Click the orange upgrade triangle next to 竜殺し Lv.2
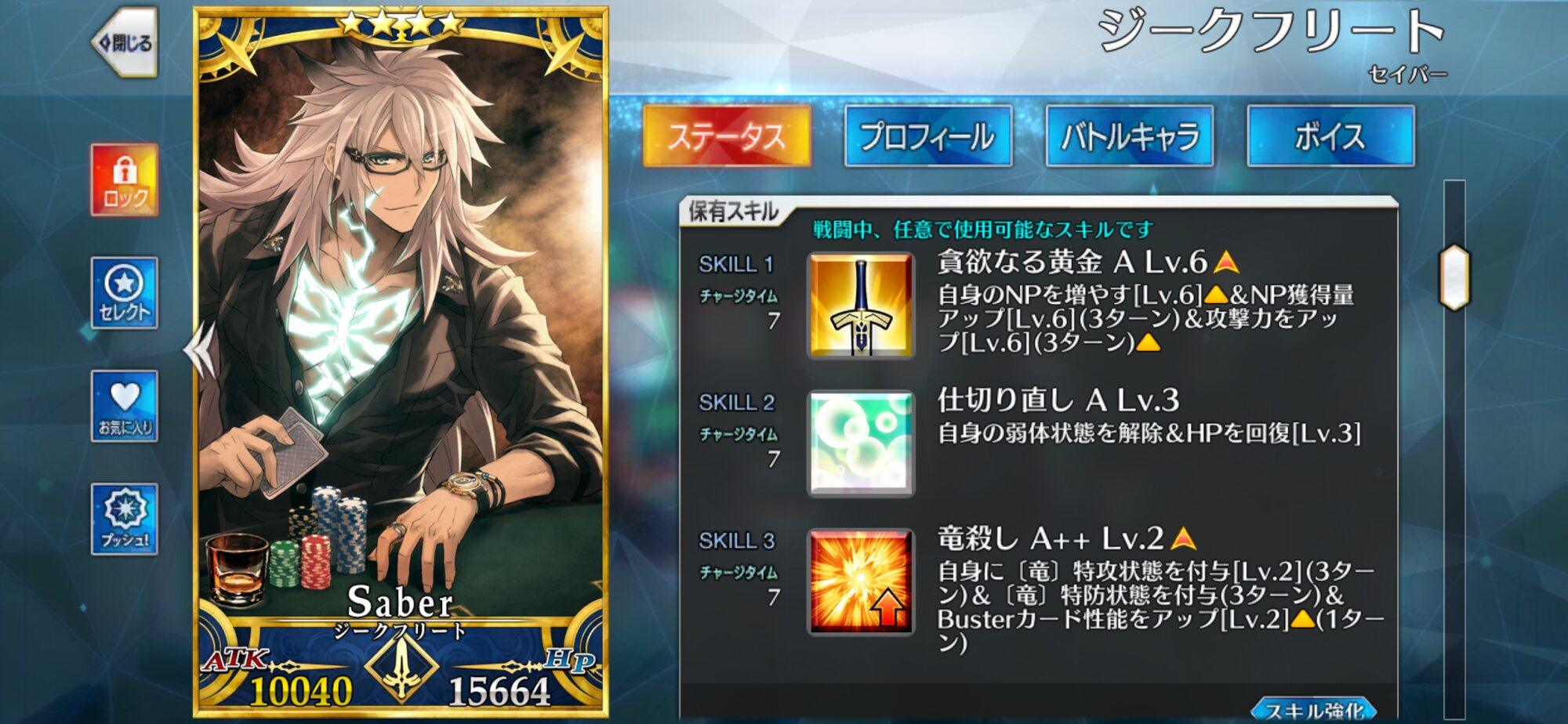Screen dimensions: 1568x724 (x=1183, y=538)
